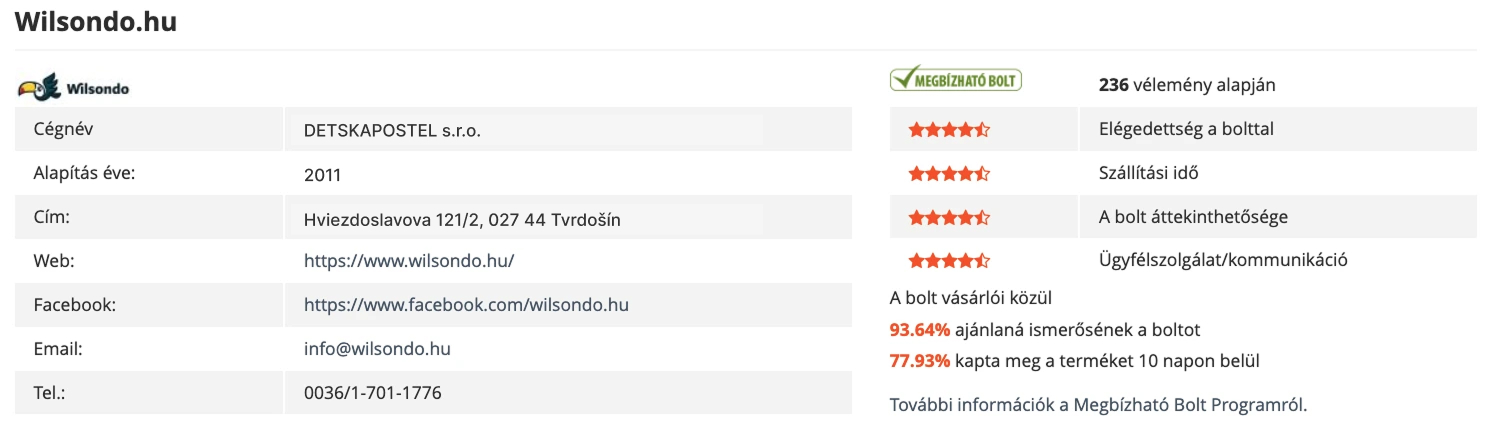Click the company name DETSKAPOSTEL s.r.o.
The width and height of the screenshot is (1493, 432).
pos(392,131)
